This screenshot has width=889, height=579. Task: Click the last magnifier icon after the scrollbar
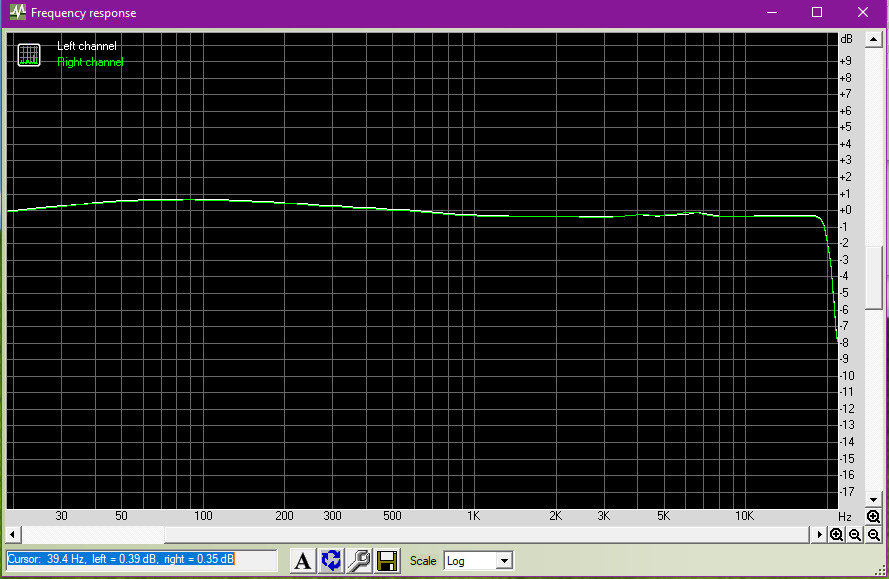pyautogui.click(x=874, y=535)
